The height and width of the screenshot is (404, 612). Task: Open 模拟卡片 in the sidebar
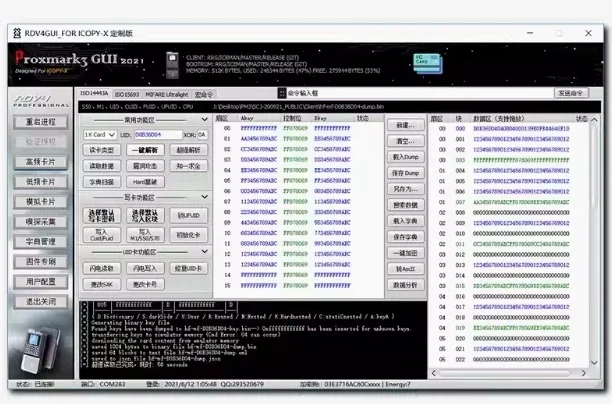pyautogui.click(x=41, y=202)
